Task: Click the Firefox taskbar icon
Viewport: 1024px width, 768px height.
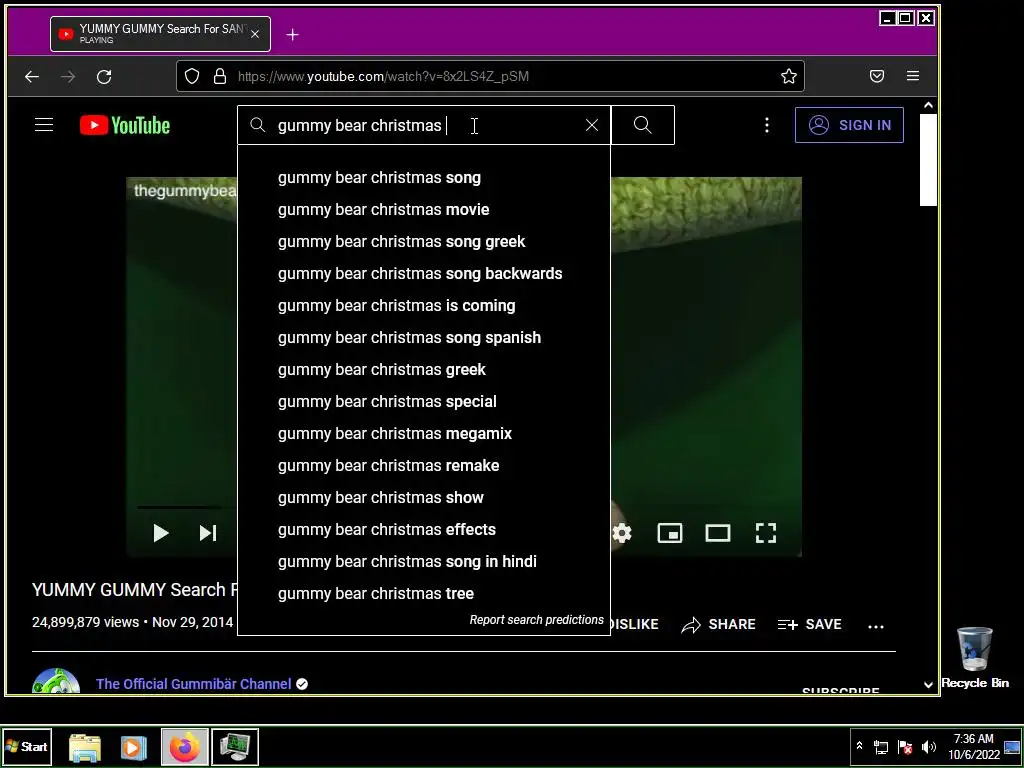Action: tap(185, 747)
